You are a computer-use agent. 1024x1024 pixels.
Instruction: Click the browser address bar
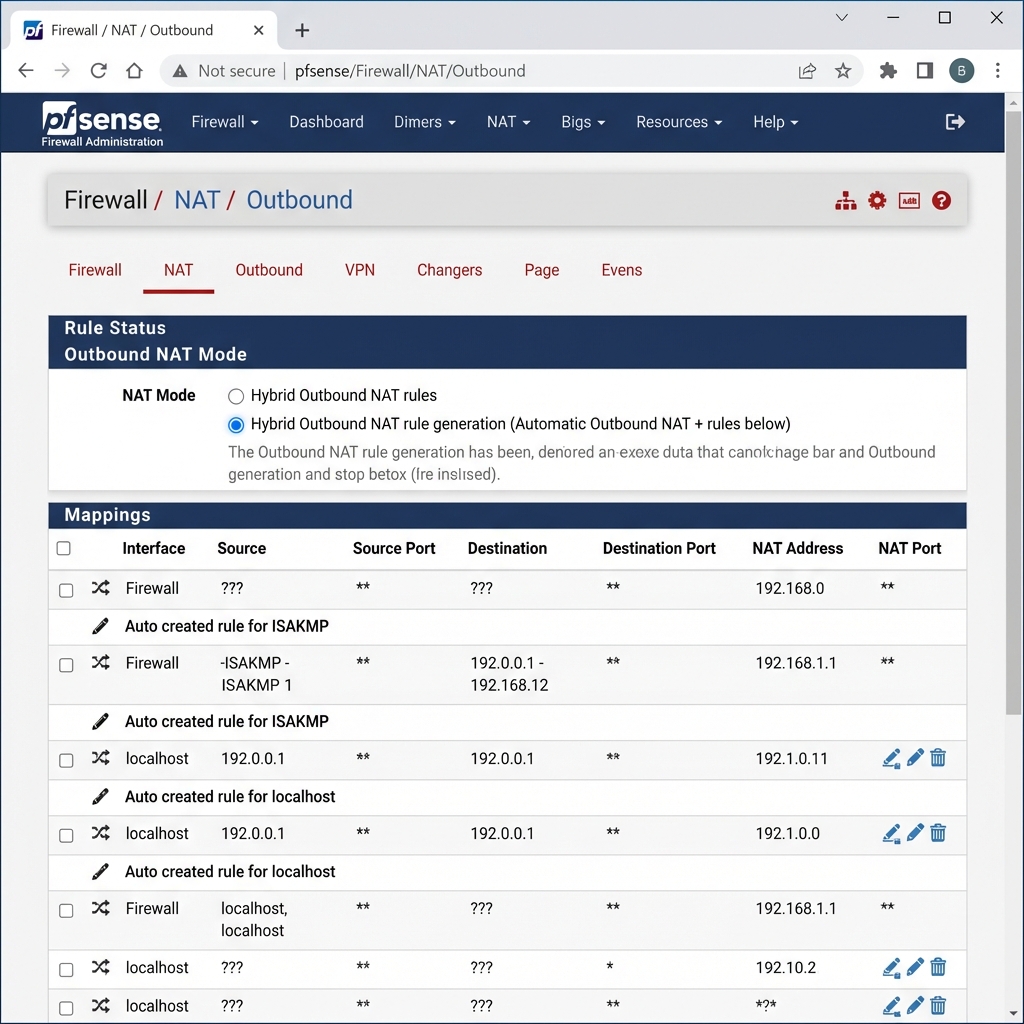tap(530, 71)
